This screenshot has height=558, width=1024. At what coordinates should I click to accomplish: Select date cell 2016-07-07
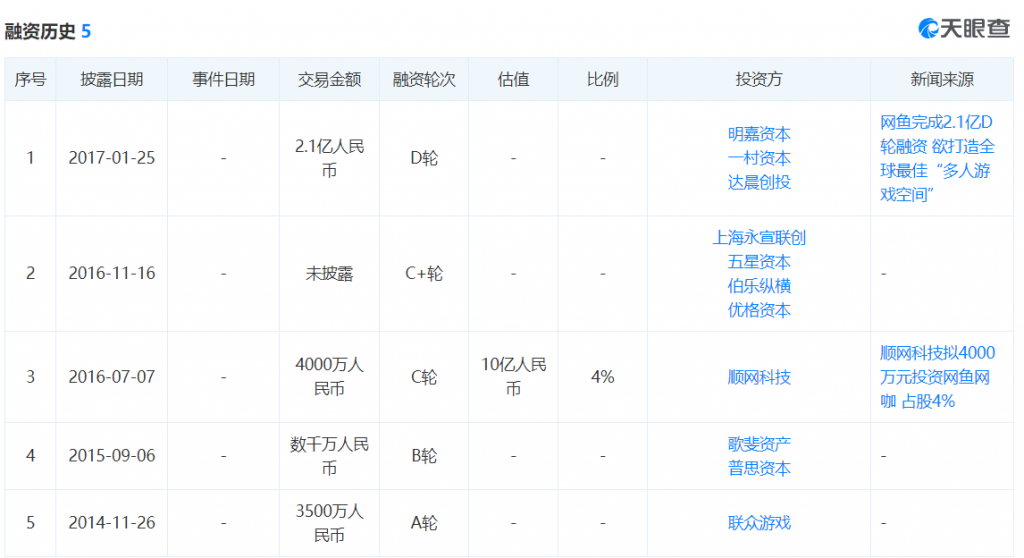[112, 377]
